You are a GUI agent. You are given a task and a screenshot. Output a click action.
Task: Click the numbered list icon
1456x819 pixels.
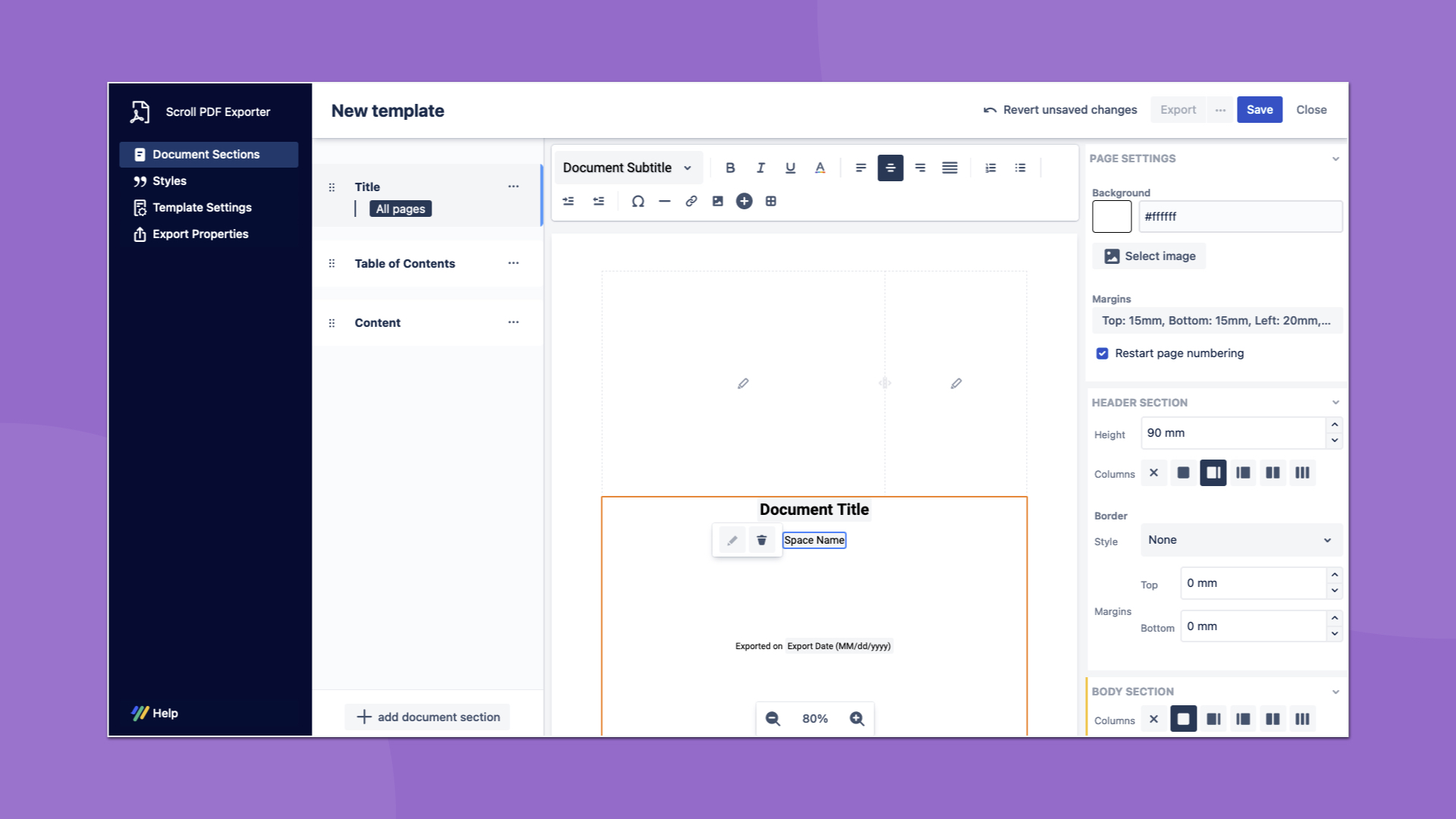990,167
